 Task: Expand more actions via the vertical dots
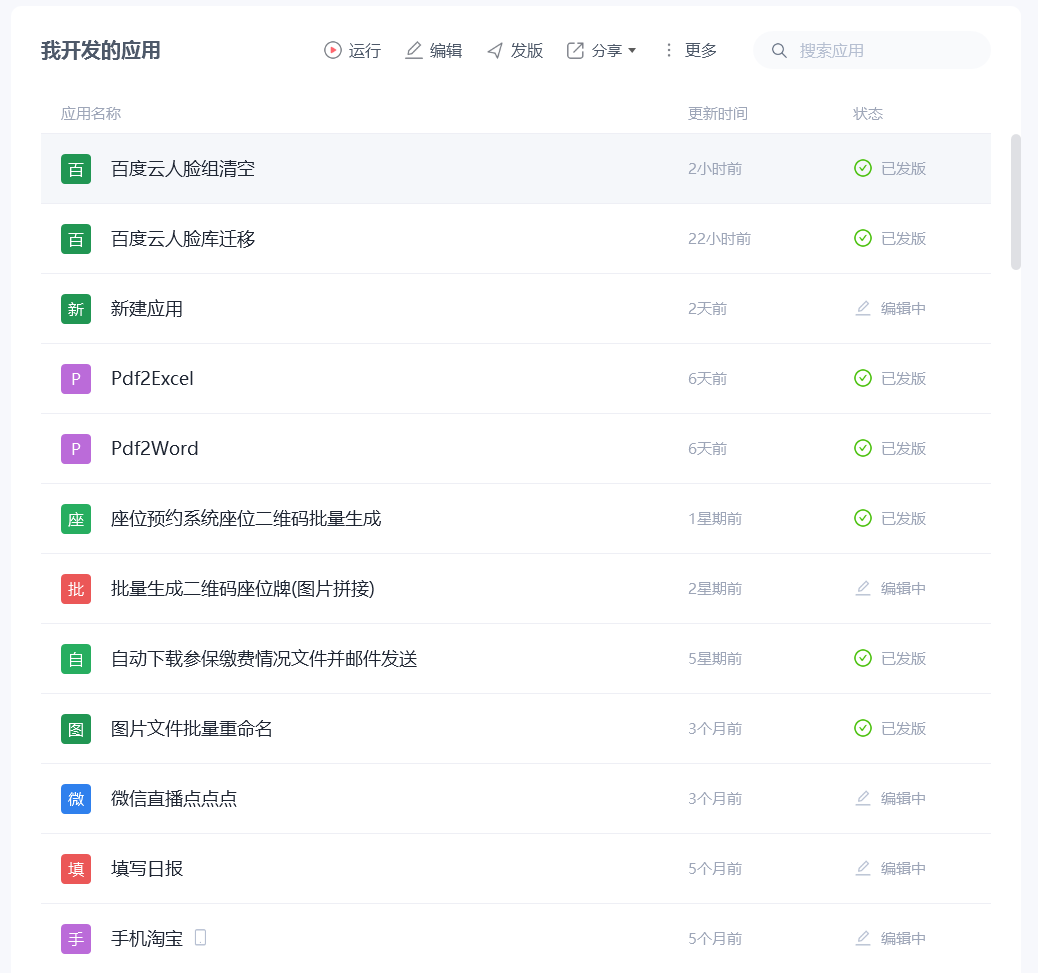pyautogui.click(x=668, y=50)
